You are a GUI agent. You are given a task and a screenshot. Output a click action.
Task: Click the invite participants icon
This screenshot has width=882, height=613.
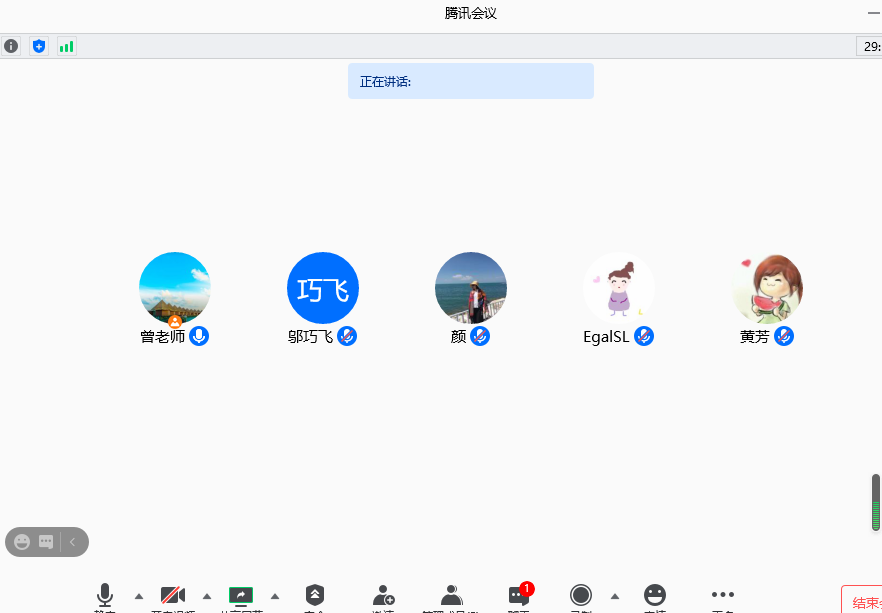(x=383, y=596)
